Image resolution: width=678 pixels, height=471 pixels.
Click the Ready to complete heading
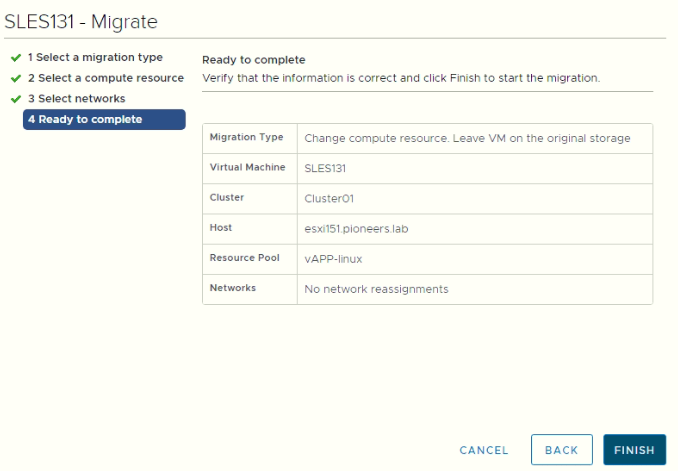click(x=253, y=60)
